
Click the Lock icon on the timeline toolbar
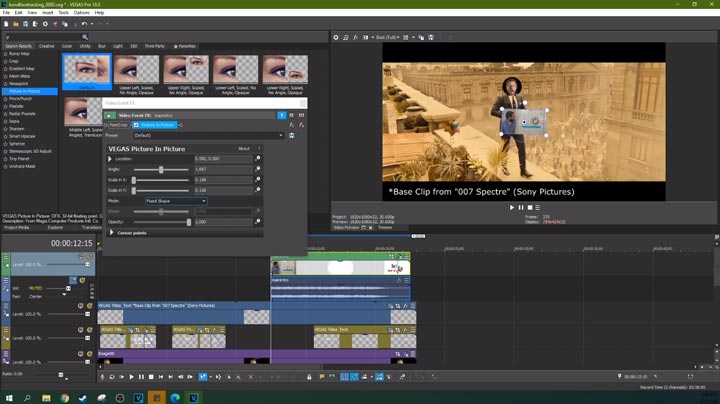click(x=309, y=377)
